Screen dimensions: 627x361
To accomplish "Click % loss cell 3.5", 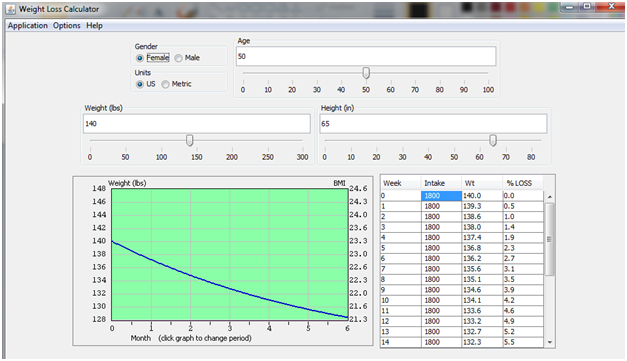I will pyautogui.click(x=523, y=279).
